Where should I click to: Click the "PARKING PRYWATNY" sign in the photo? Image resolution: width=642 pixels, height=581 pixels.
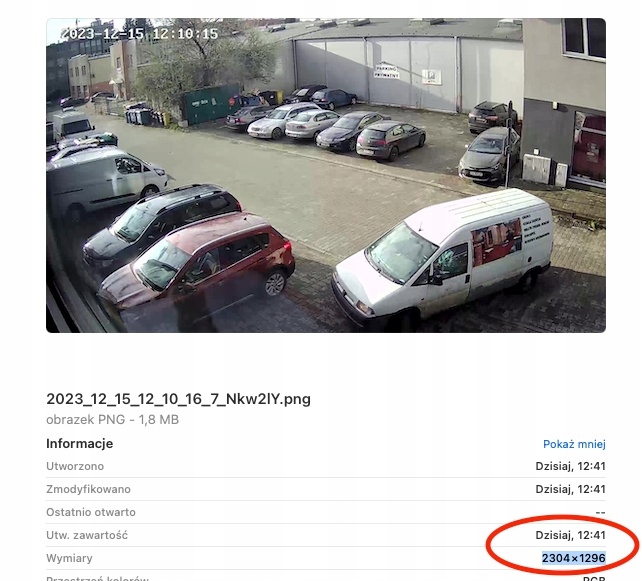pyautogui.click(x=387, y=72)
